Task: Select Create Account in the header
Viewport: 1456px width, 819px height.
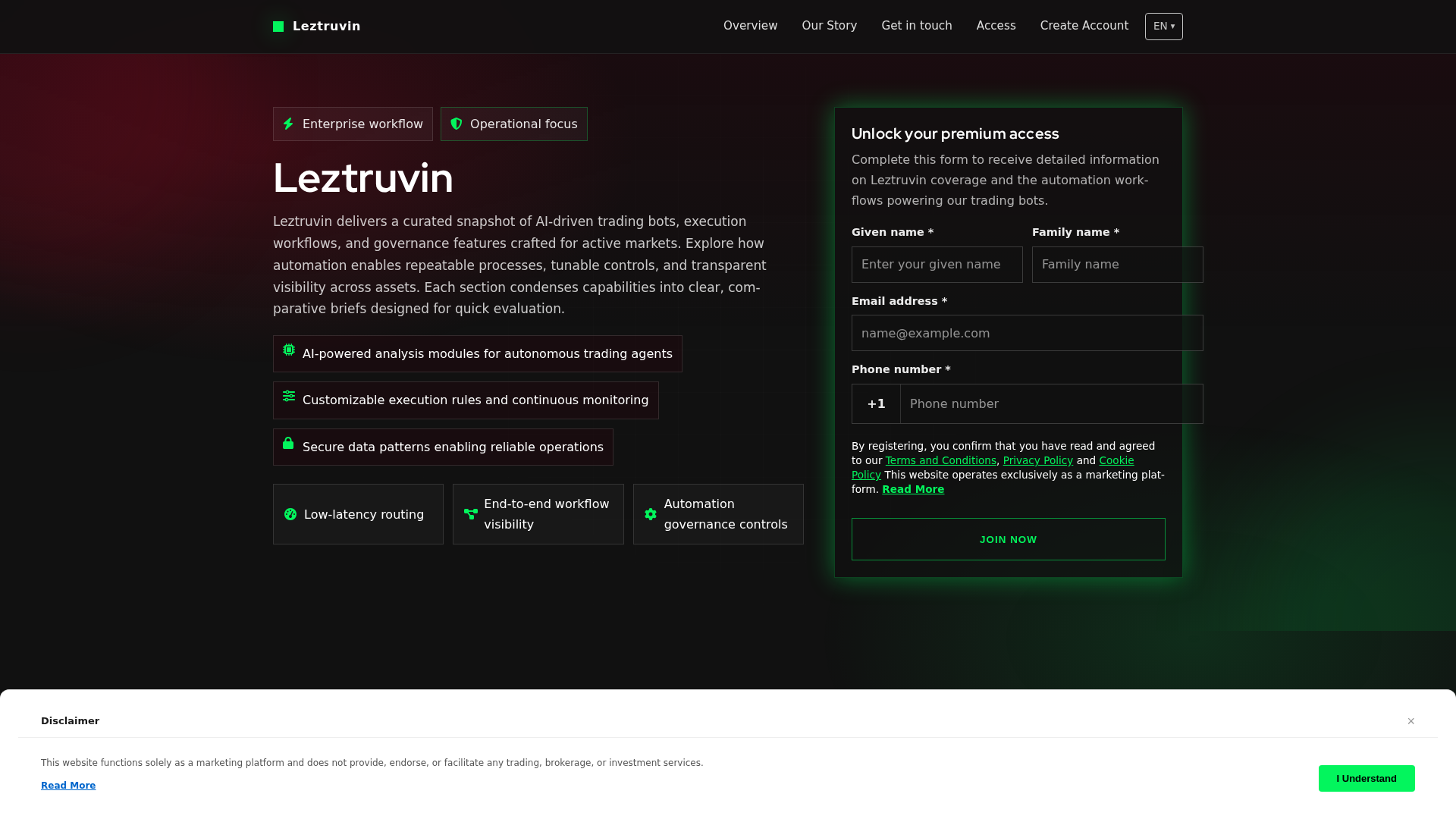Action: coord(1084,26)
